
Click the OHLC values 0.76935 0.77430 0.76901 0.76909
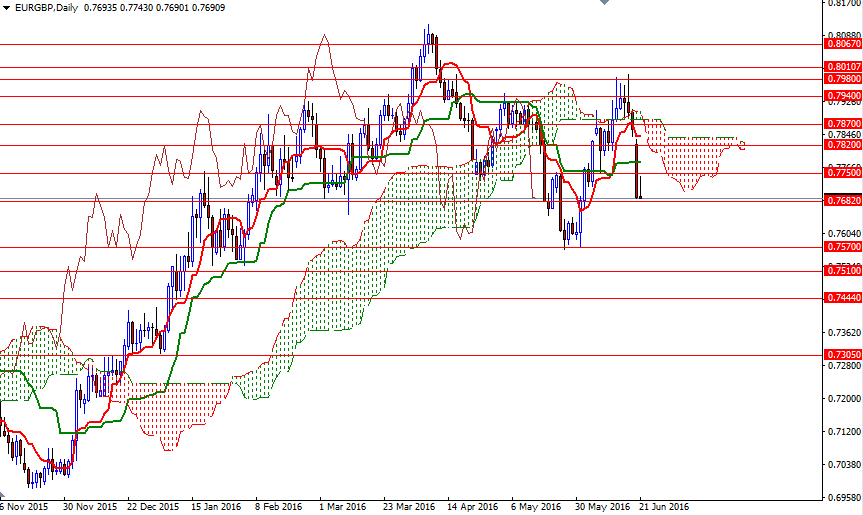[x=155, y=8]
